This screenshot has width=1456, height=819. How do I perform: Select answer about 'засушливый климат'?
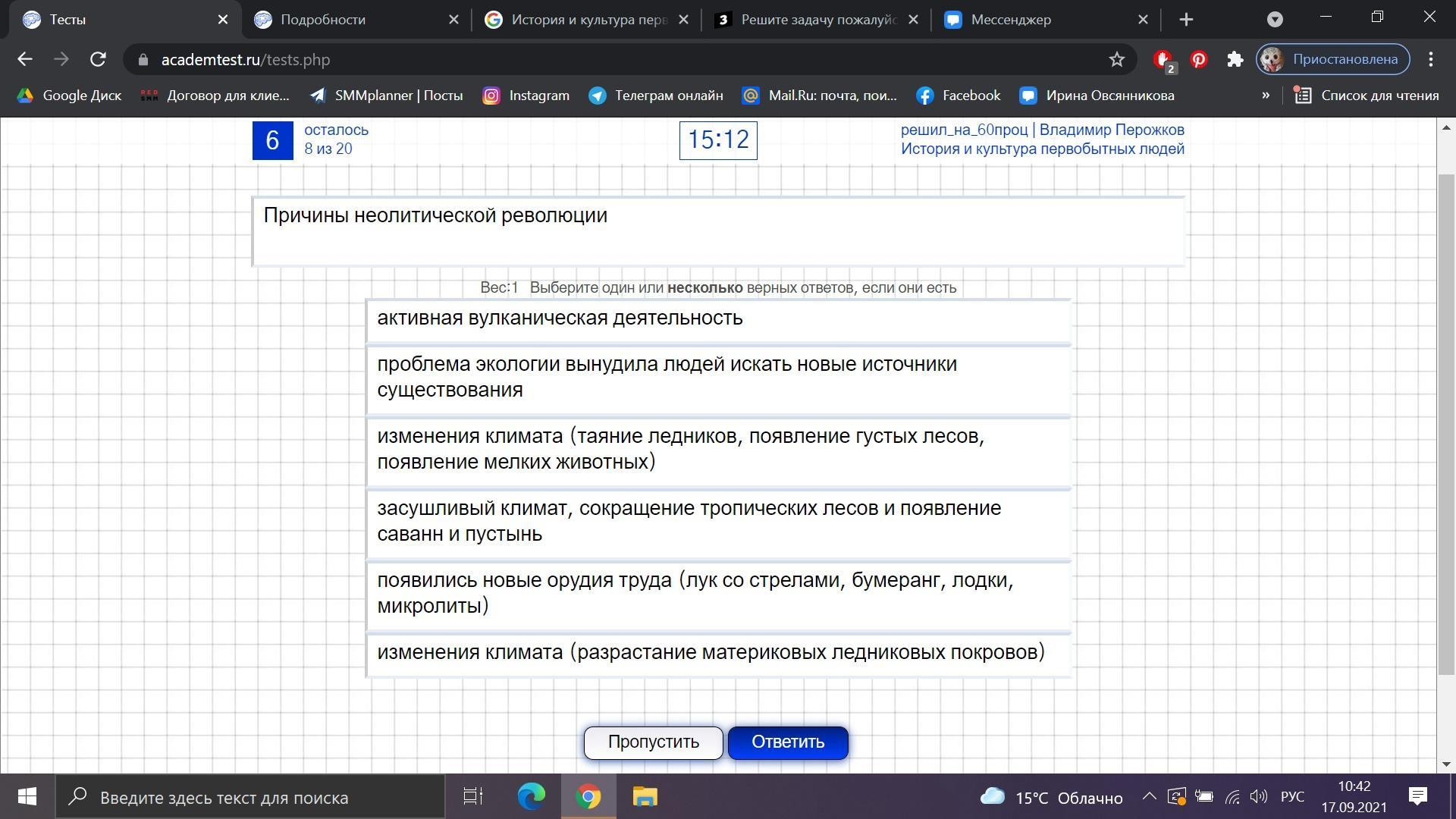tap(717, 522)
